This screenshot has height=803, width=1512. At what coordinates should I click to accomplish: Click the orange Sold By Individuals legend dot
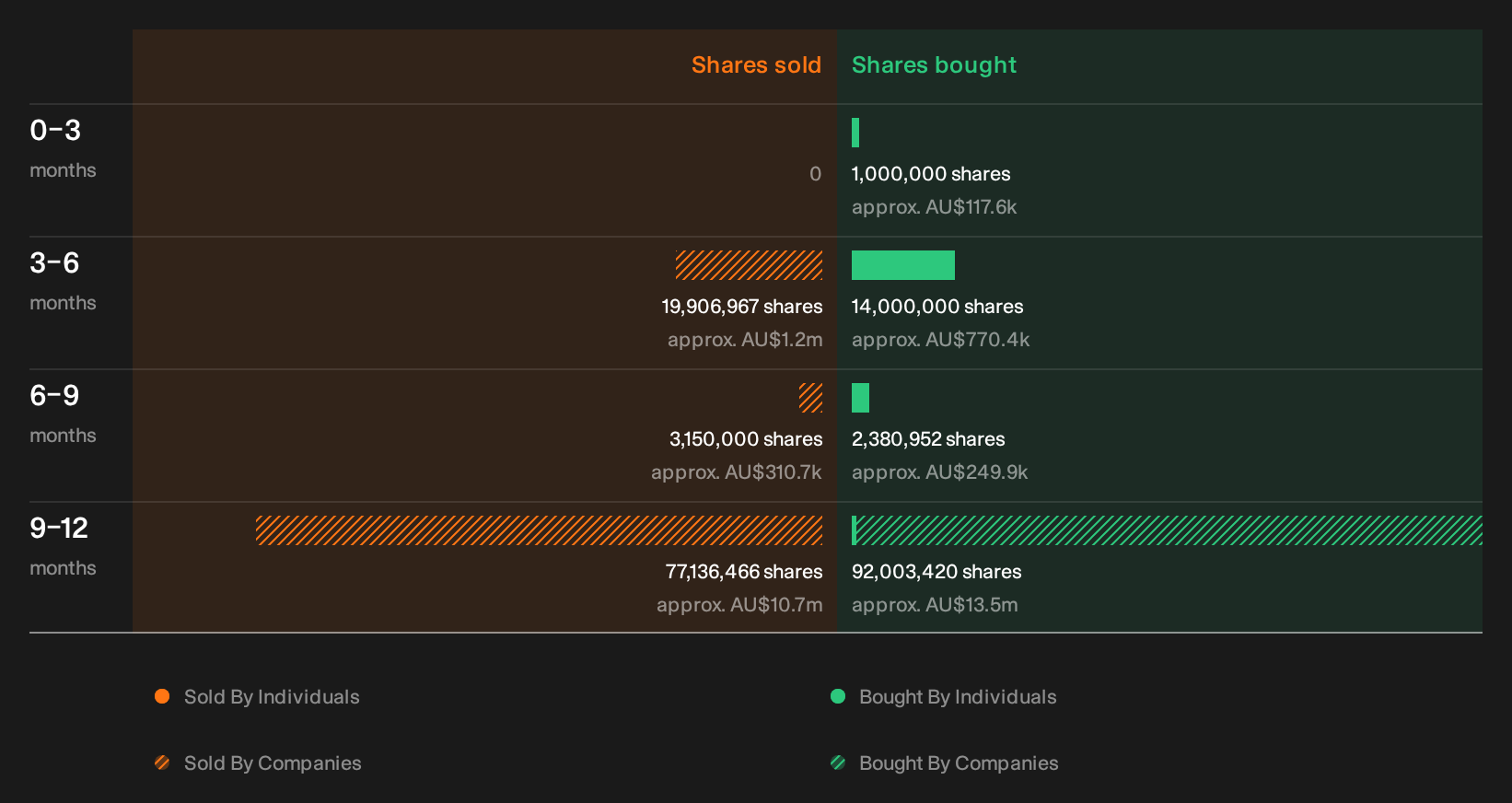(x=162, y=696)
